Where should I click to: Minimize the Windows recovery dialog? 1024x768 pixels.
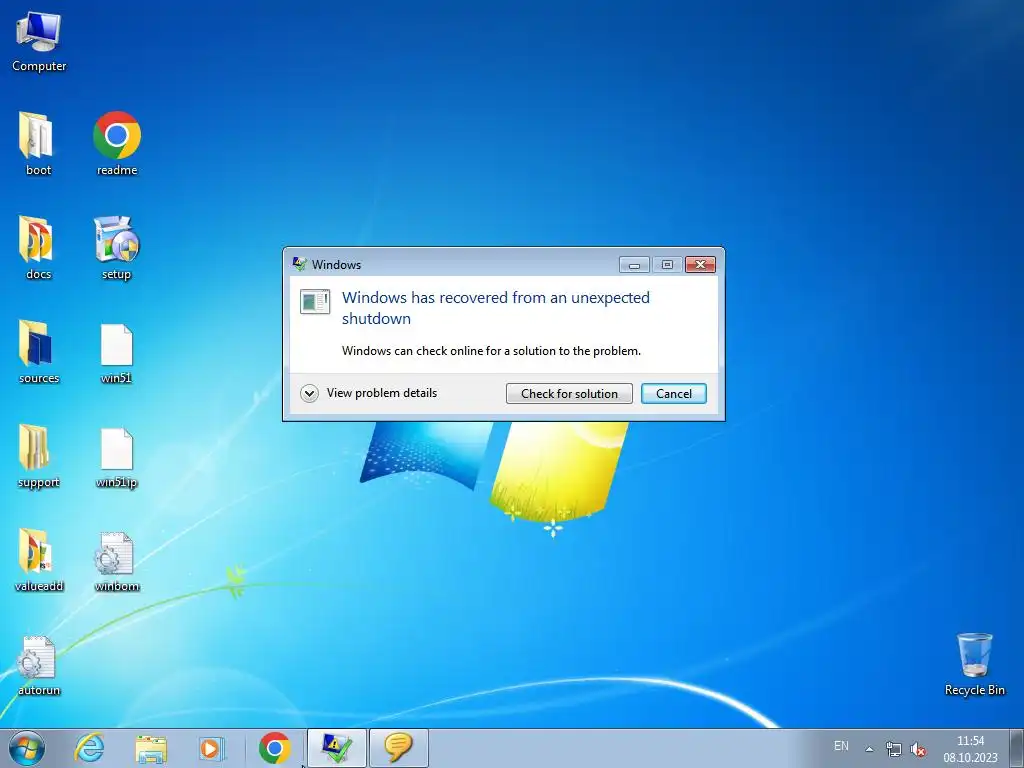[x=634, y=264]
